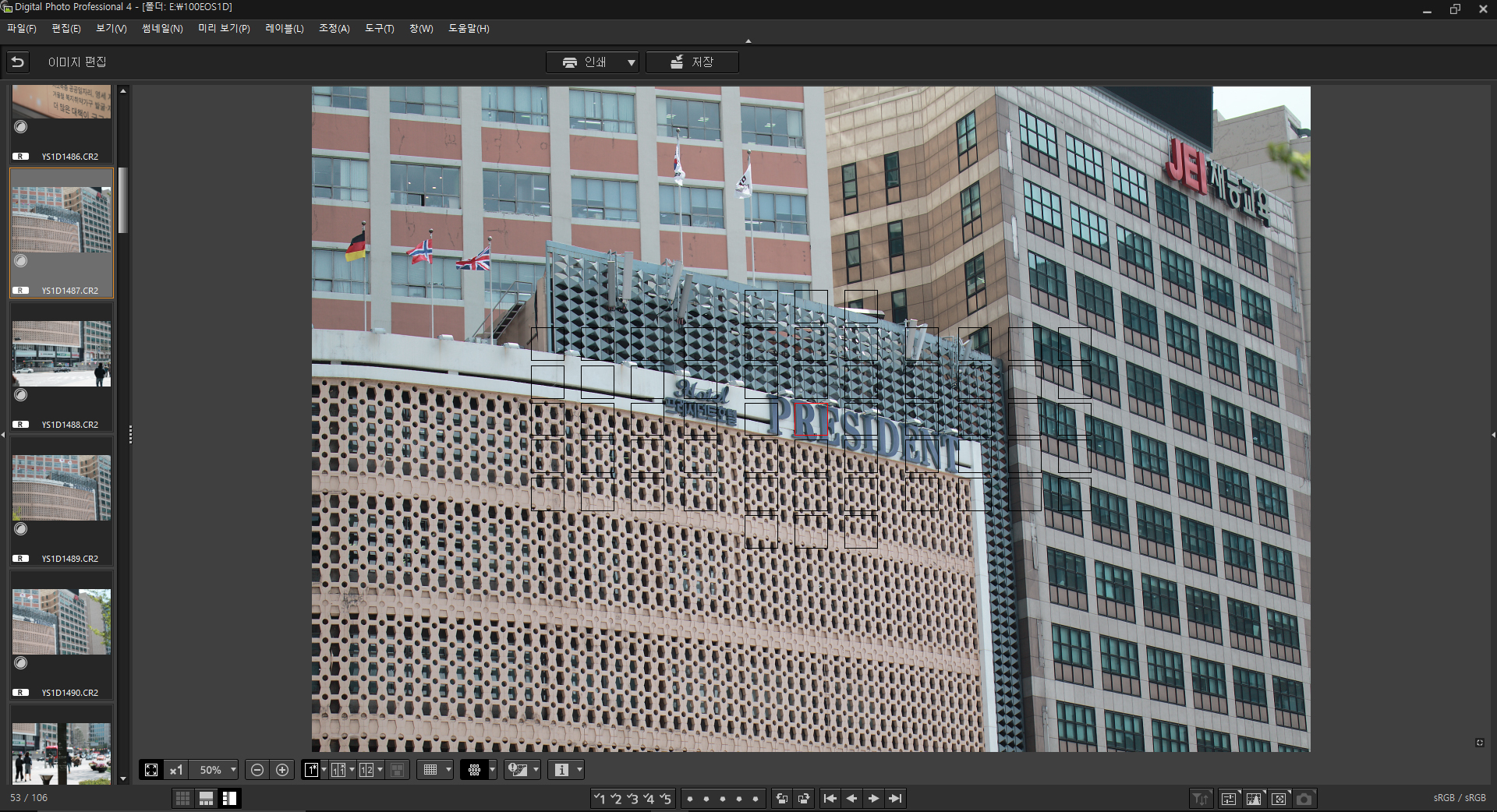This screenshot has width=1497, height=812.
Task: Rotate the image left
Action: (x=782, y=798)
